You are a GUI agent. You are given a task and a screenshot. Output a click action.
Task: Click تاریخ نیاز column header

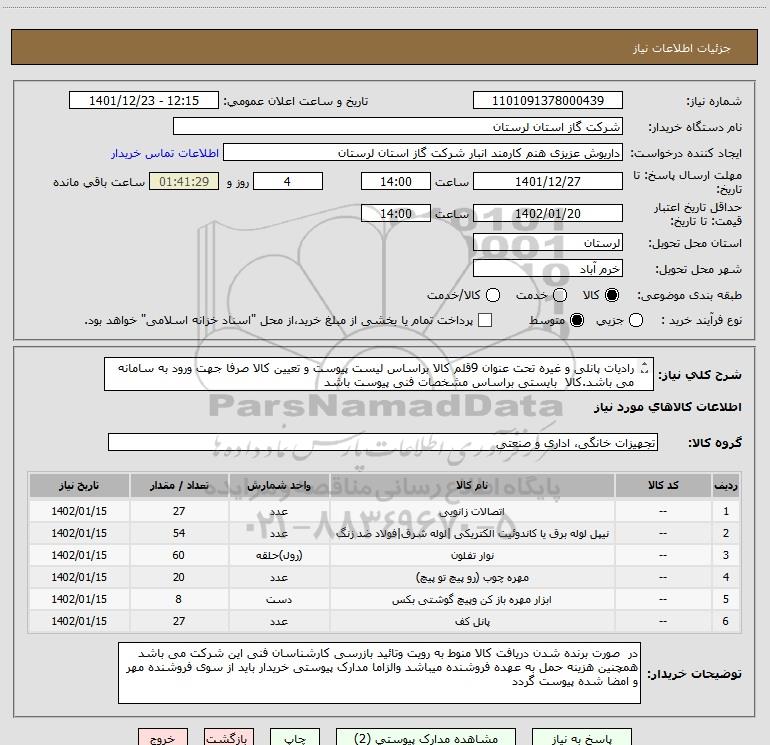coord(79,486)
